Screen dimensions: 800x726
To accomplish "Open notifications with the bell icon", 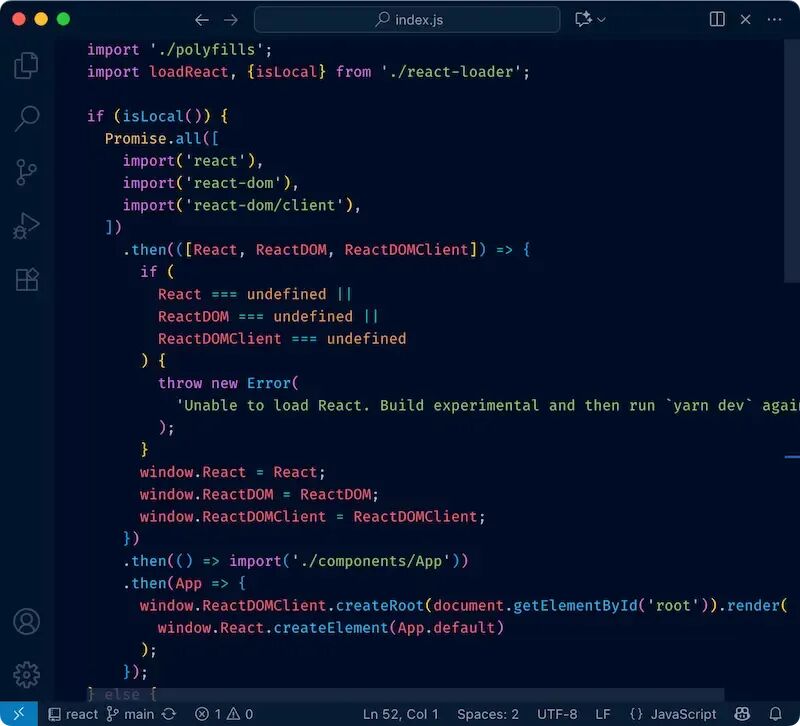I will [x=776, y=714].
